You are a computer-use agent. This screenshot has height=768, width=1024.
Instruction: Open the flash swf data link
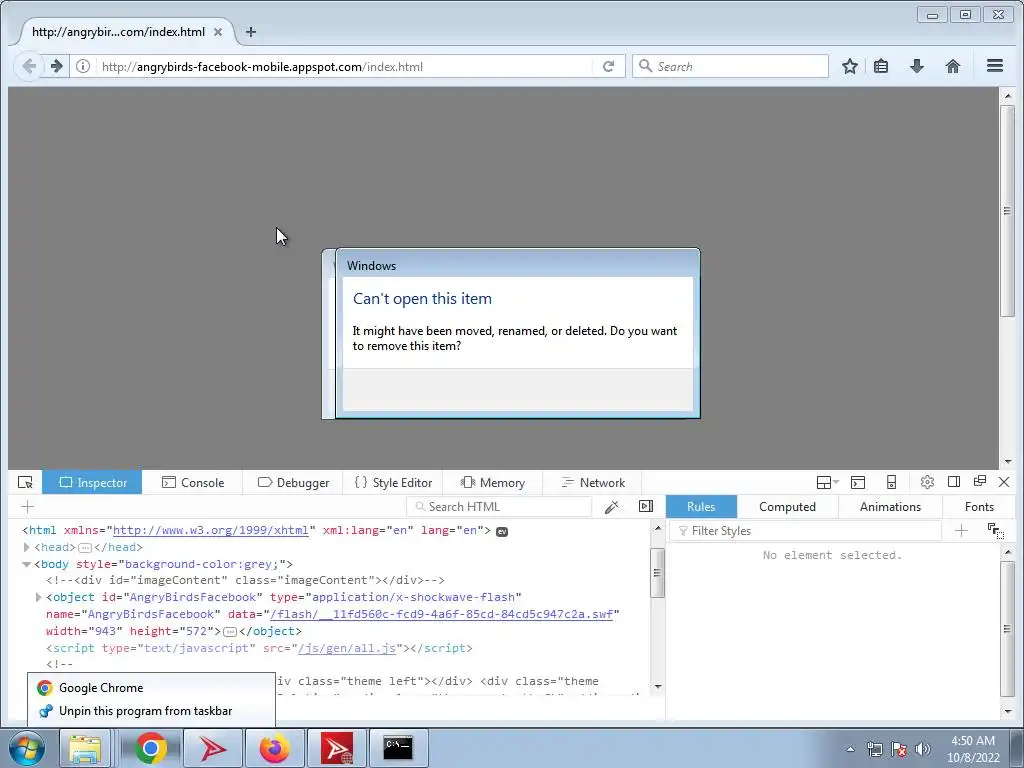pos(441,614)
